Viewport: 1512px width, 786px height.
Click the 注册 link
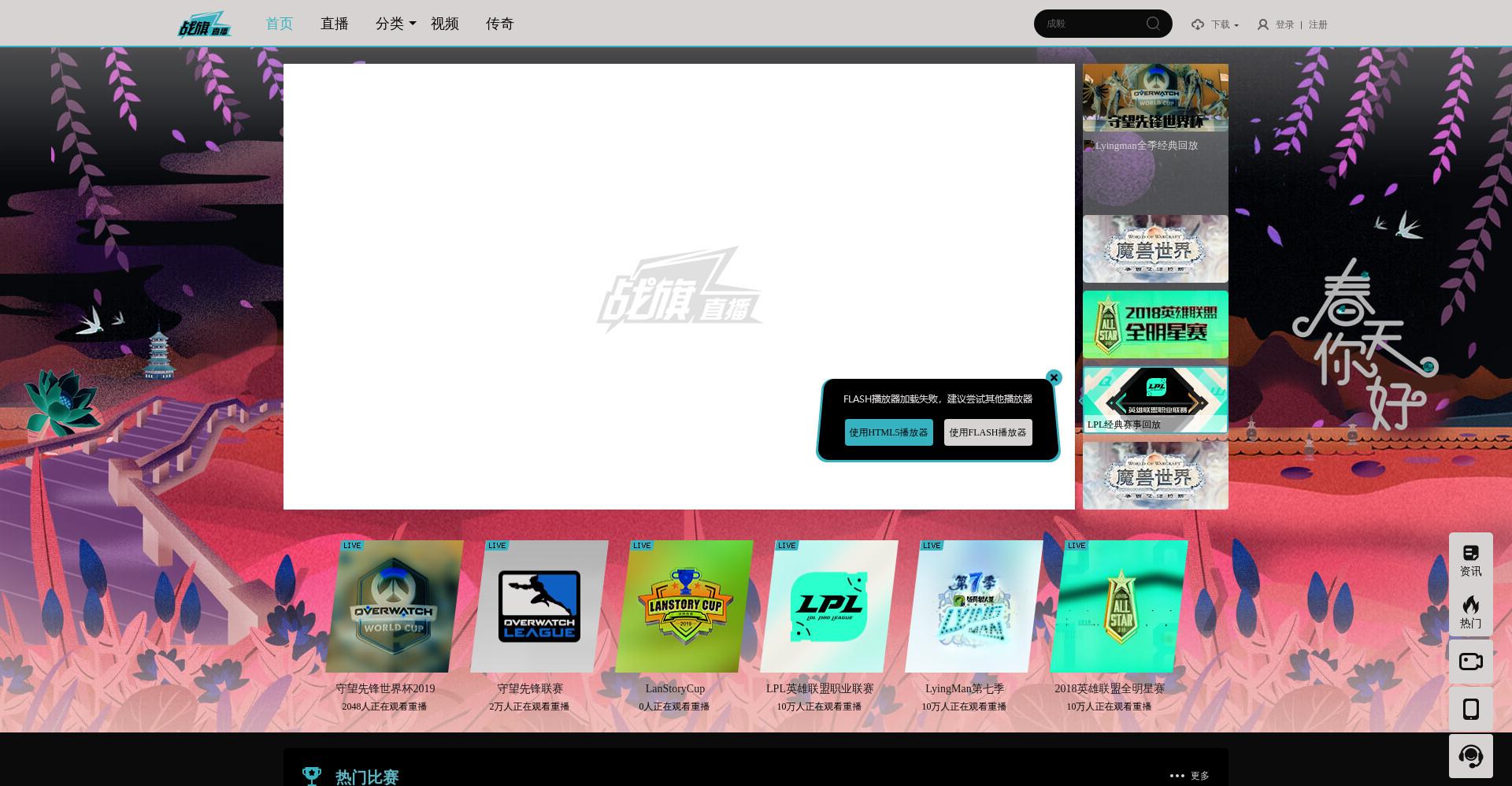(1318, 24)
